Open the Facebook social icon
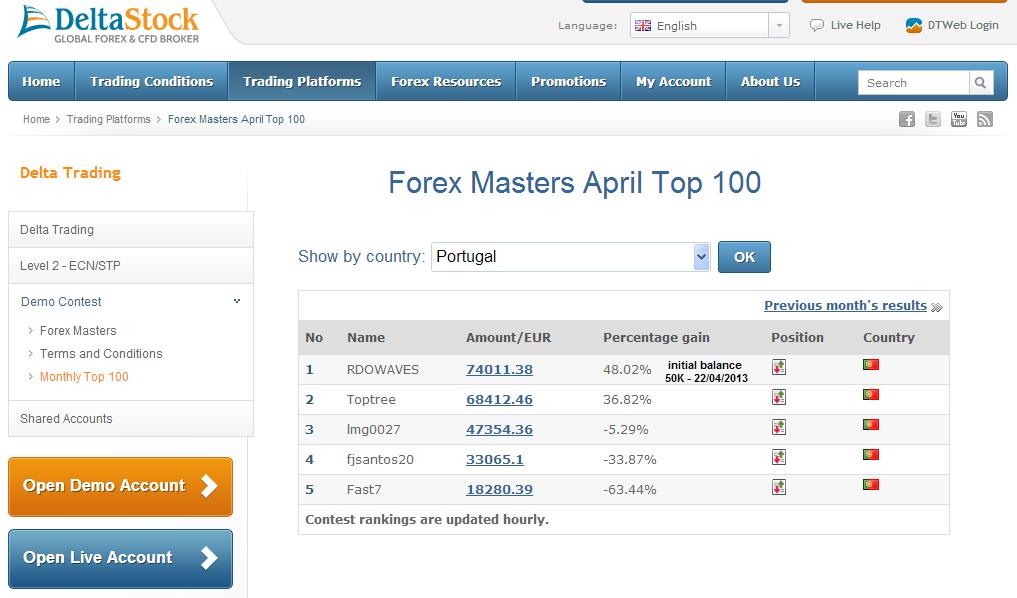Viewport: 1017px width, 598px height. 907,119
